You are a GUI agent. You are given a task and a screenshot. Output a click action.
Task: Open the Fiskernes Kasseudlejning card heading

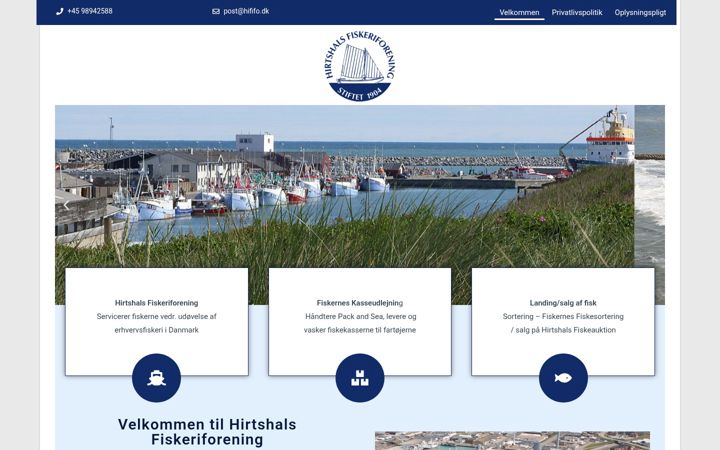(x=360, y=303)
